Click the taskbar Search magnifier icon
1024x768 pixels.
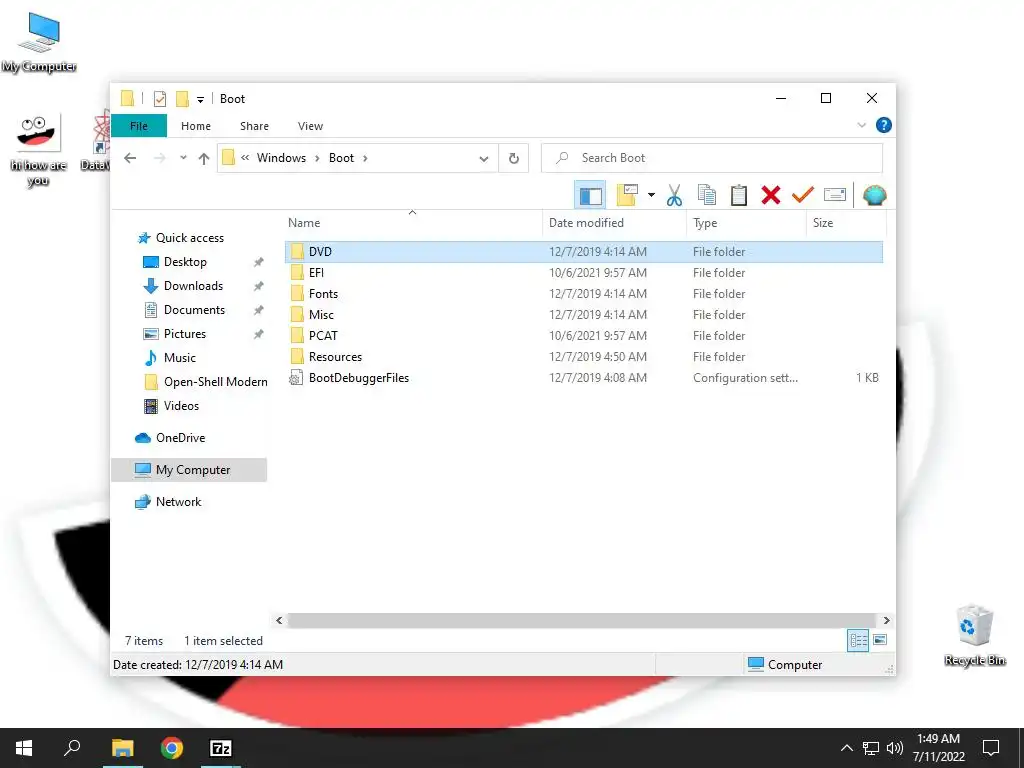72,748
